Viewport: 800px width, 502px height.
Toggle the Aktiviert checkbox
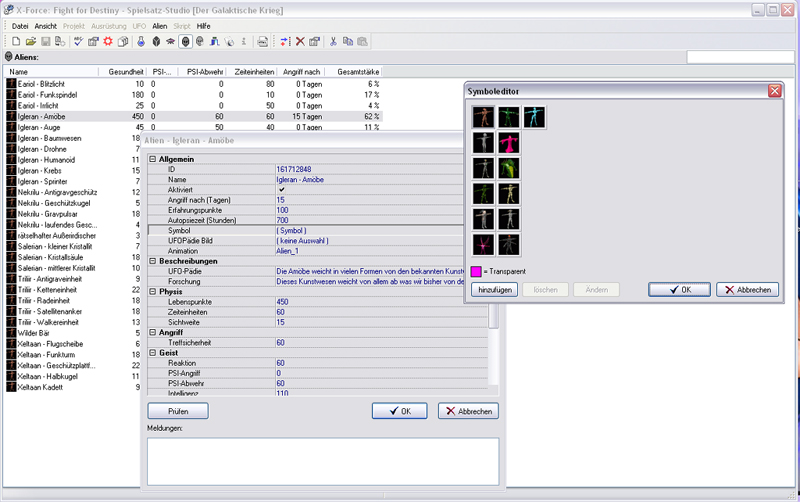[282, 189]
